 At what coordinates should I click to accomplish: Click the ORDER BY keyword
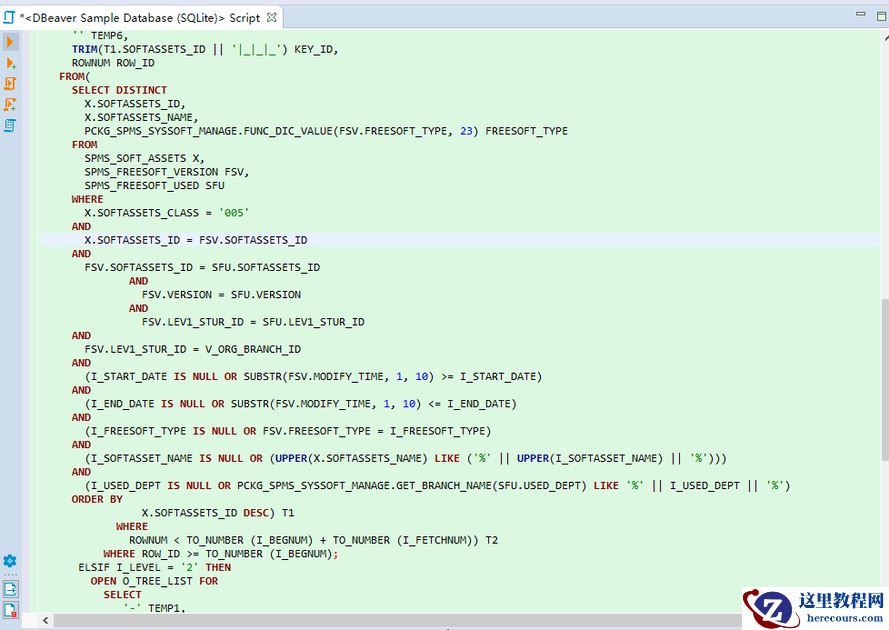[x=97, y=499]
